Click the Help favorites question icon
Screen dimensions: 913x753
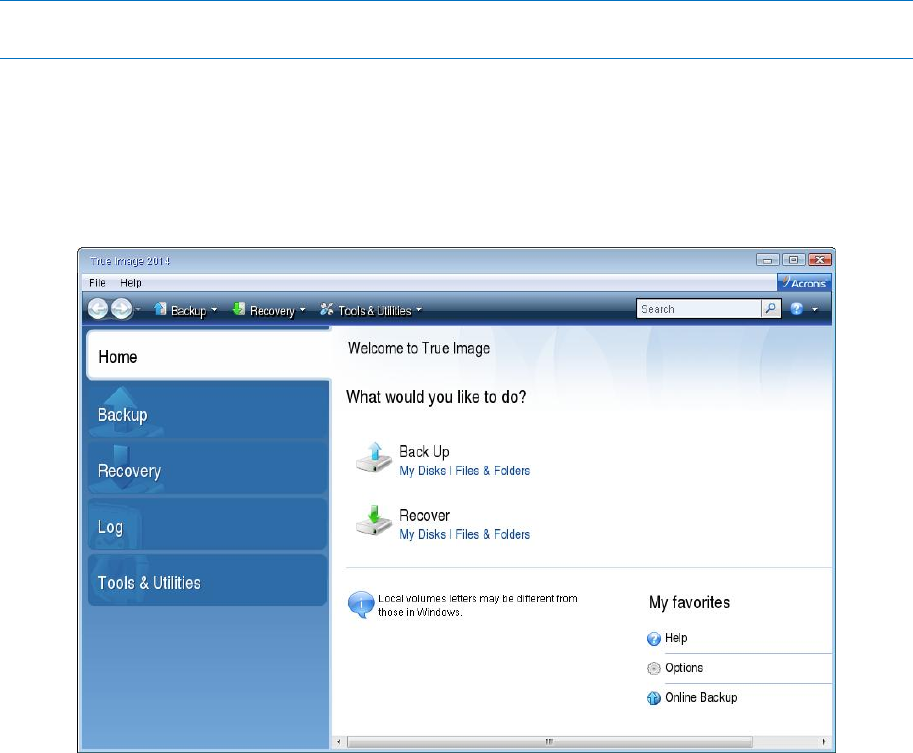tap(654, 639)
